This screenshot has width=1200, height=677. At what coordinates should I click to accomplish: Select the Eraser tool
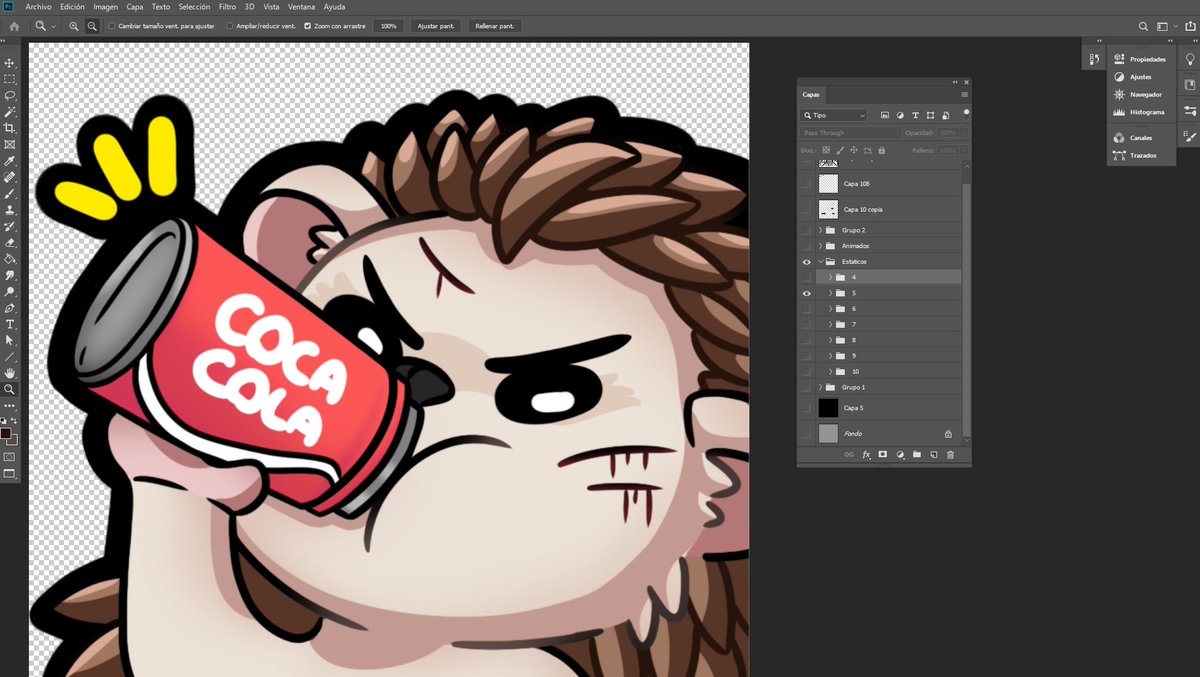point(10,242)
